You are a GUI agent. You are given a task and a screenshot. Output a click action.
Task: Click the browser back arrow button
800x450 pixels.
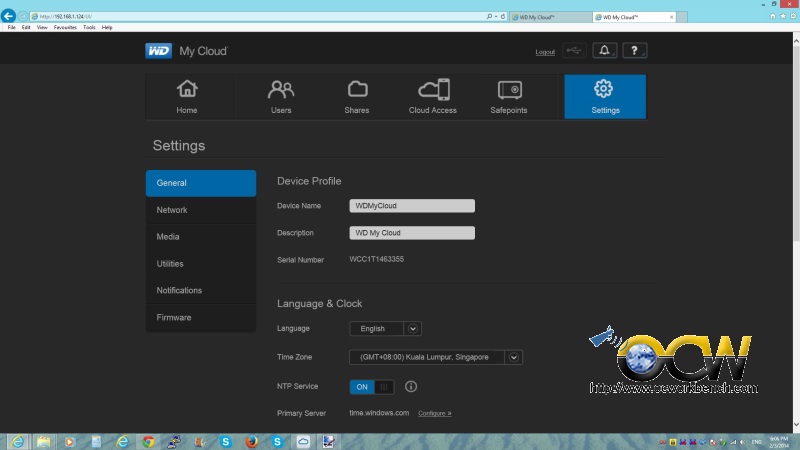(8, 16)
